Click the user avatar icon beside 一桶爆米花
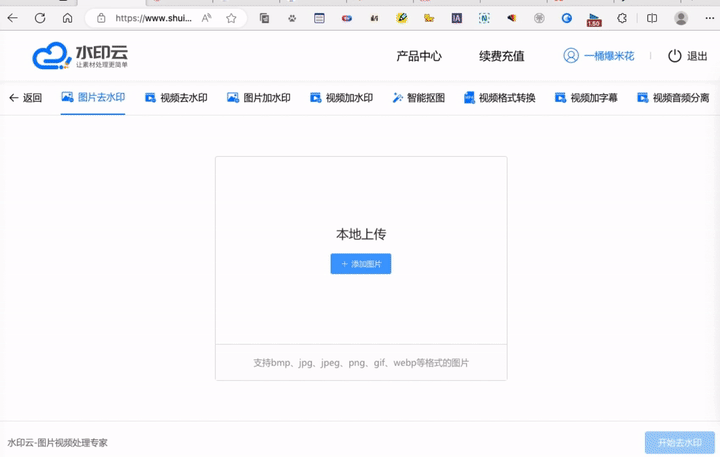Viewport: 720px width, 457px height. pos(571,56)
